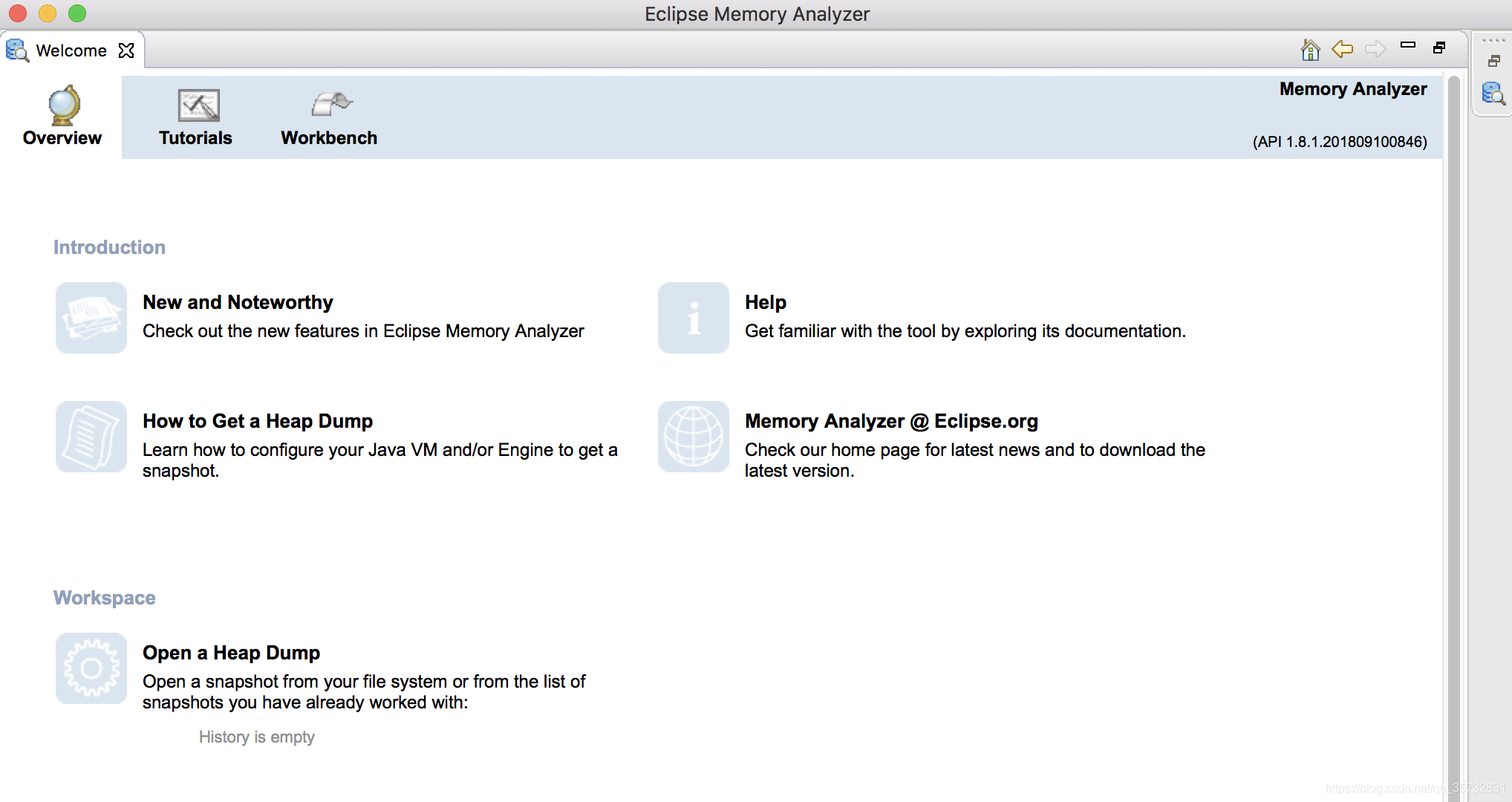Open the How to Get a Heap Dump link
The width and height of the screenshot is (1512, 802).
pyautogui.click(x=258, y=421)
